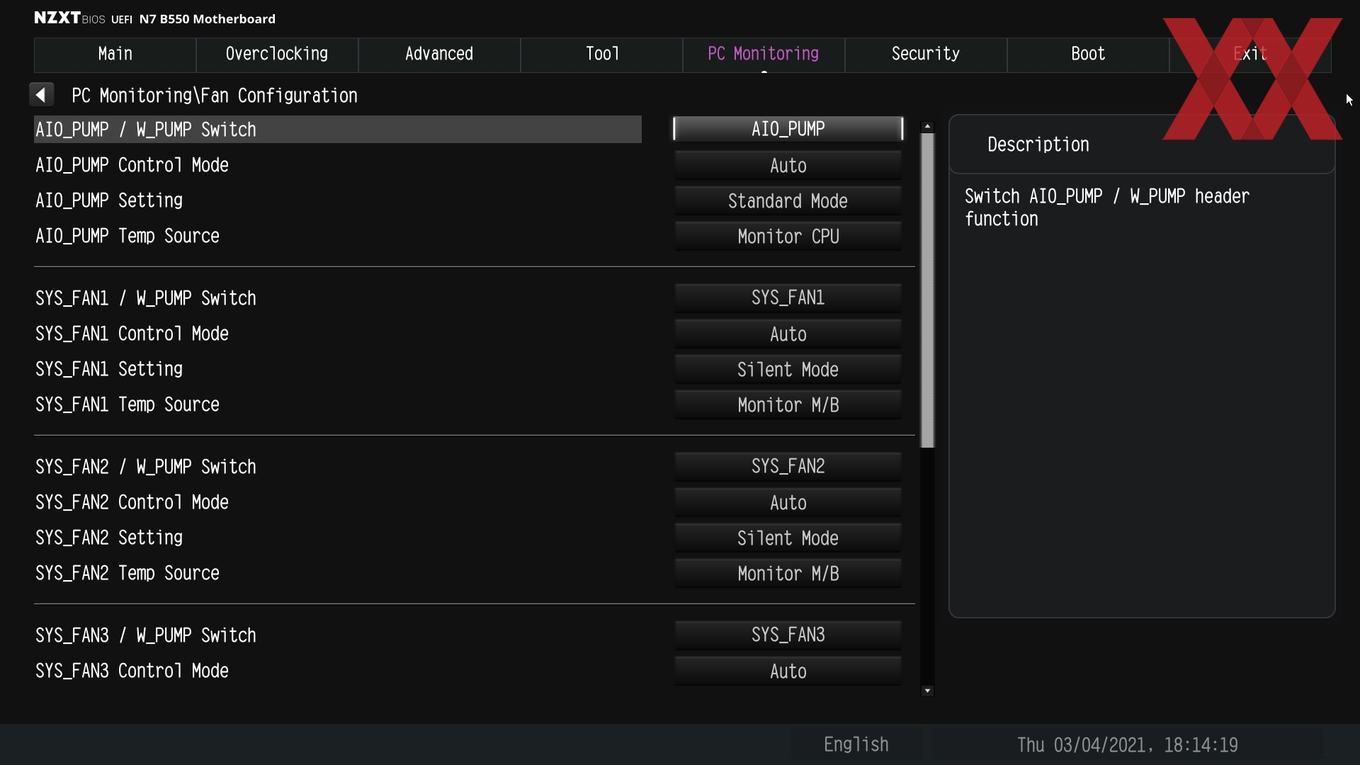Change the language via English button

(856, 744)
